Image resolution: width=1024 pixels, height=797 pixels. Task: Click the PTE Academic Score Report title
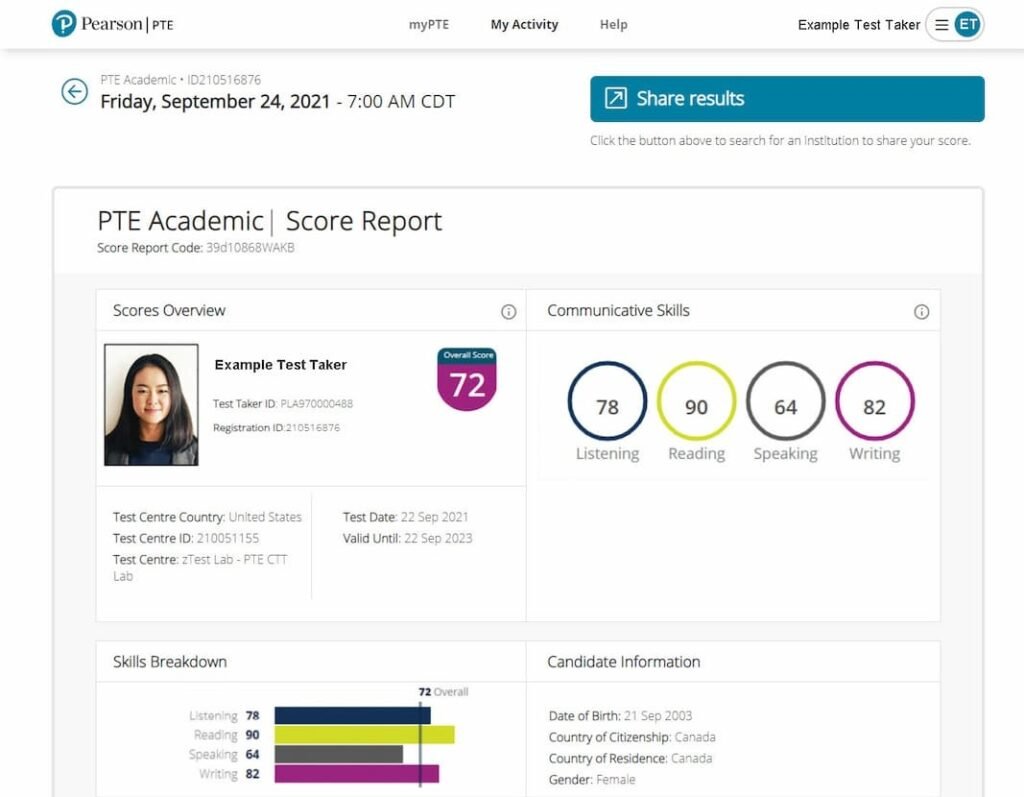[270, 221]
